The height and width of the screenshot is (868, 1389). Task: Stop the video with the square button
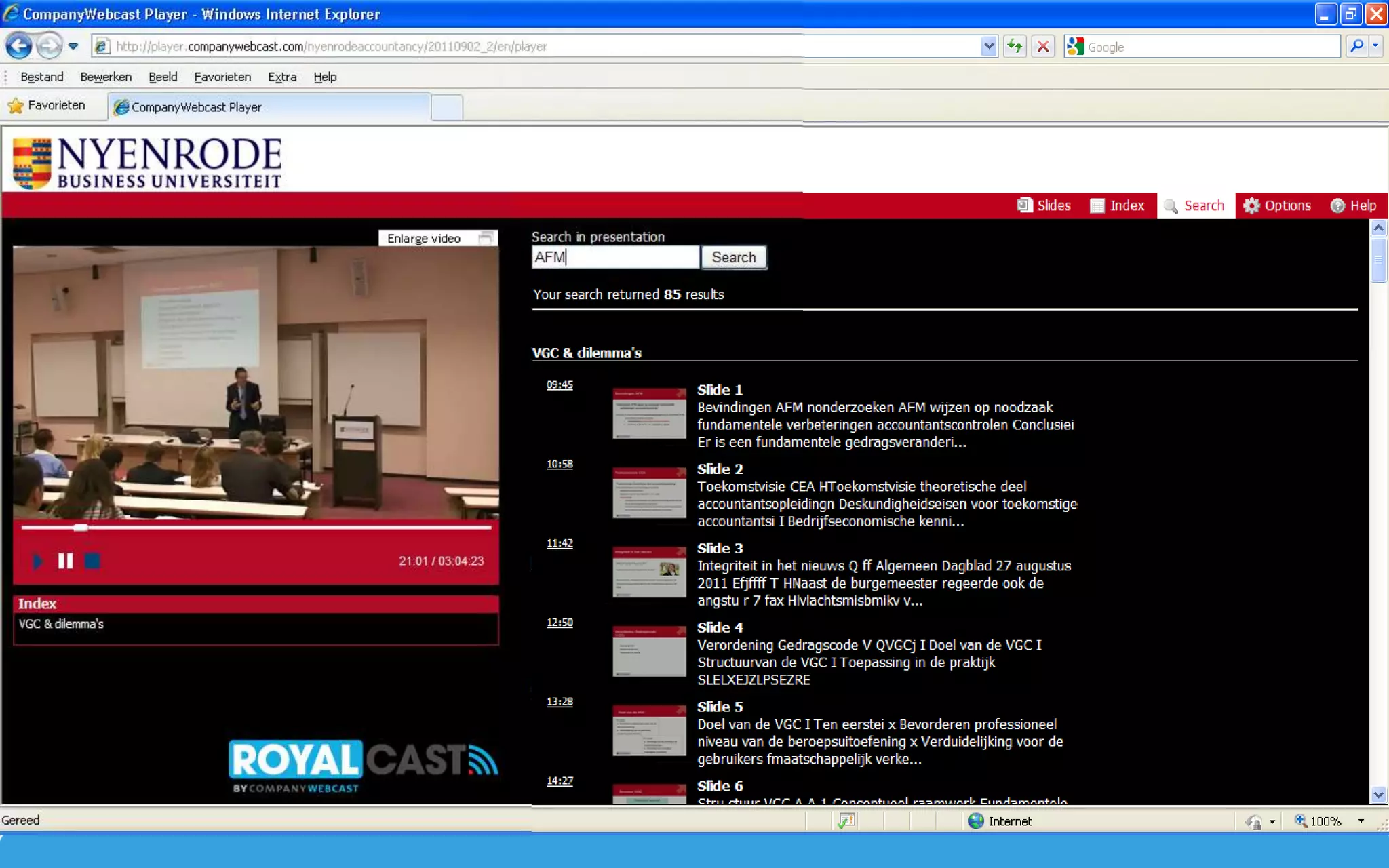tap(92, 561)
